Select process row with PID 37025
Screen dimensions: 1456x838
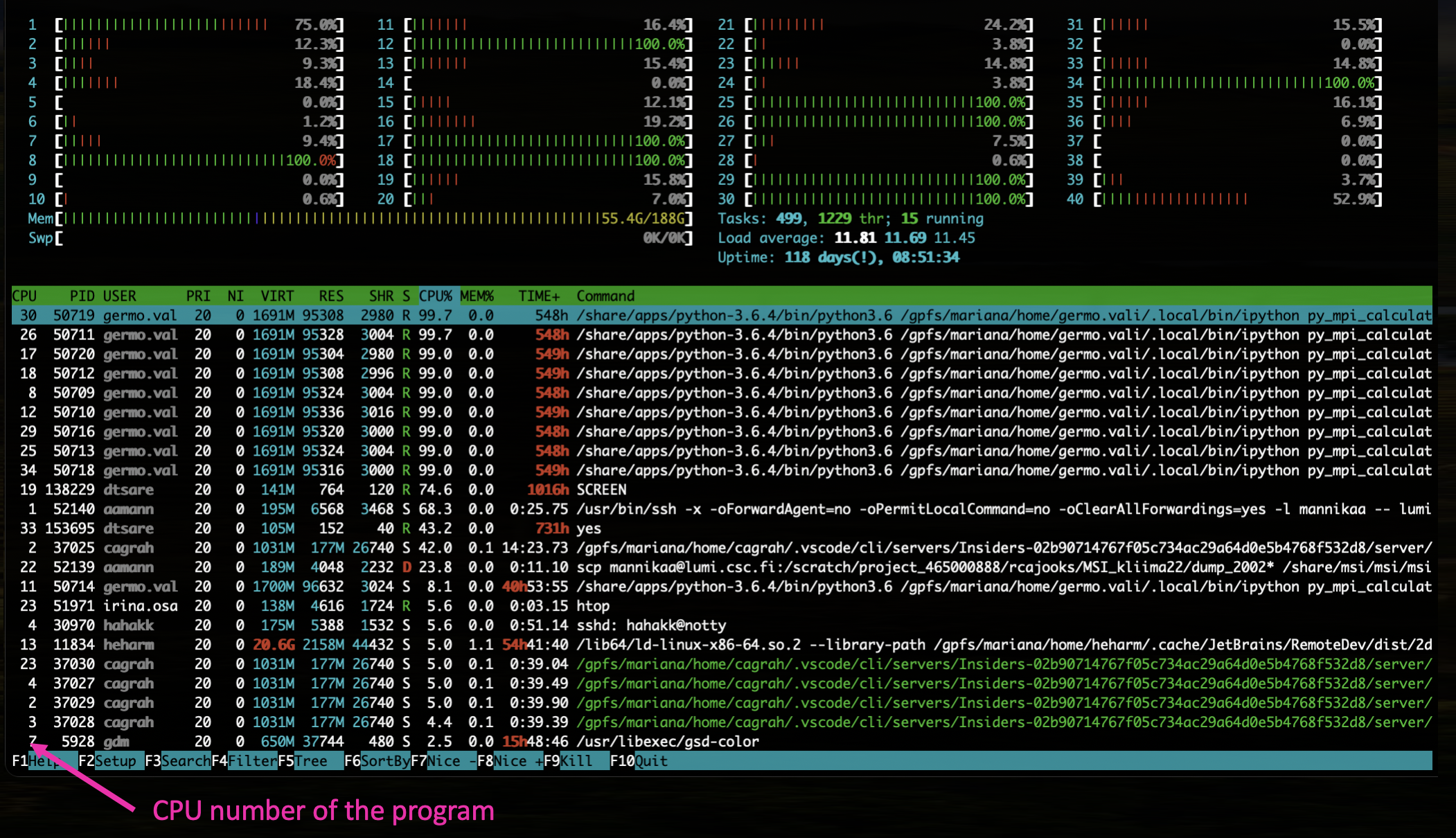tap(722, 548)
